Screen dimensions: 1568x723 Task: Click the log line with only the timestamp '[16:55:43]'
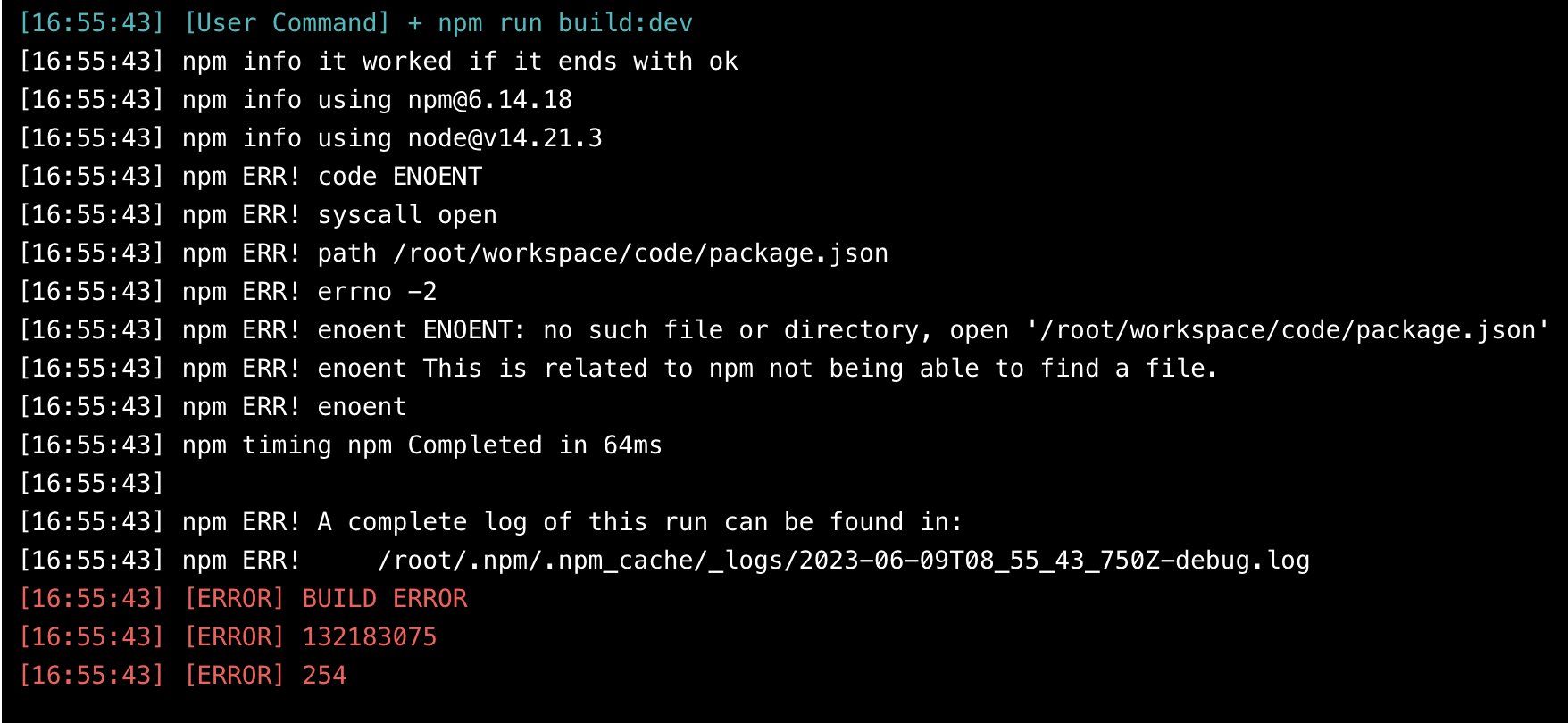click(x=92, y=484)
